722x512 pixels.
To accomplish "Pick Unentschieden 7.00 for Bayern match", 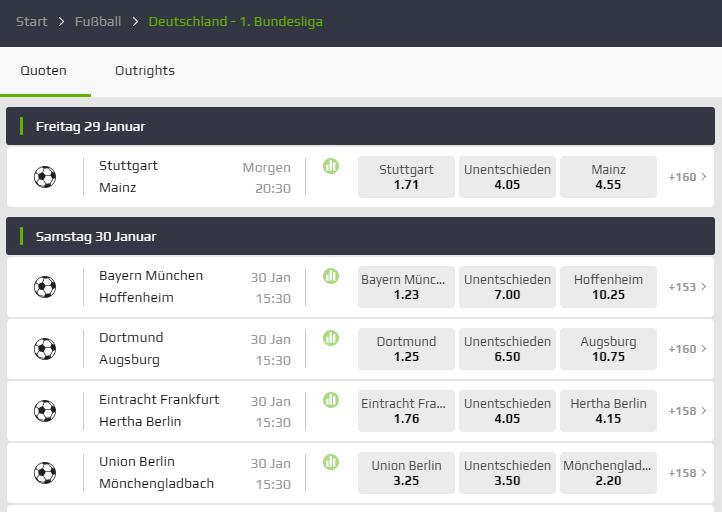I will pyautogui.click(x=507, y=287).
